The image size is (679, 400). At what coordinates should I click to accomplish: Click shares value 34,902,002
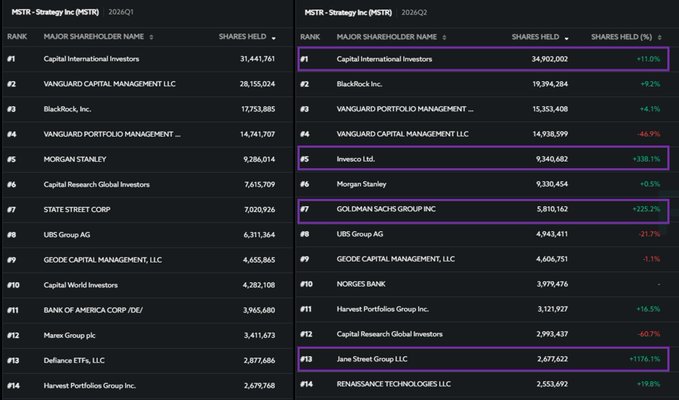550,59
